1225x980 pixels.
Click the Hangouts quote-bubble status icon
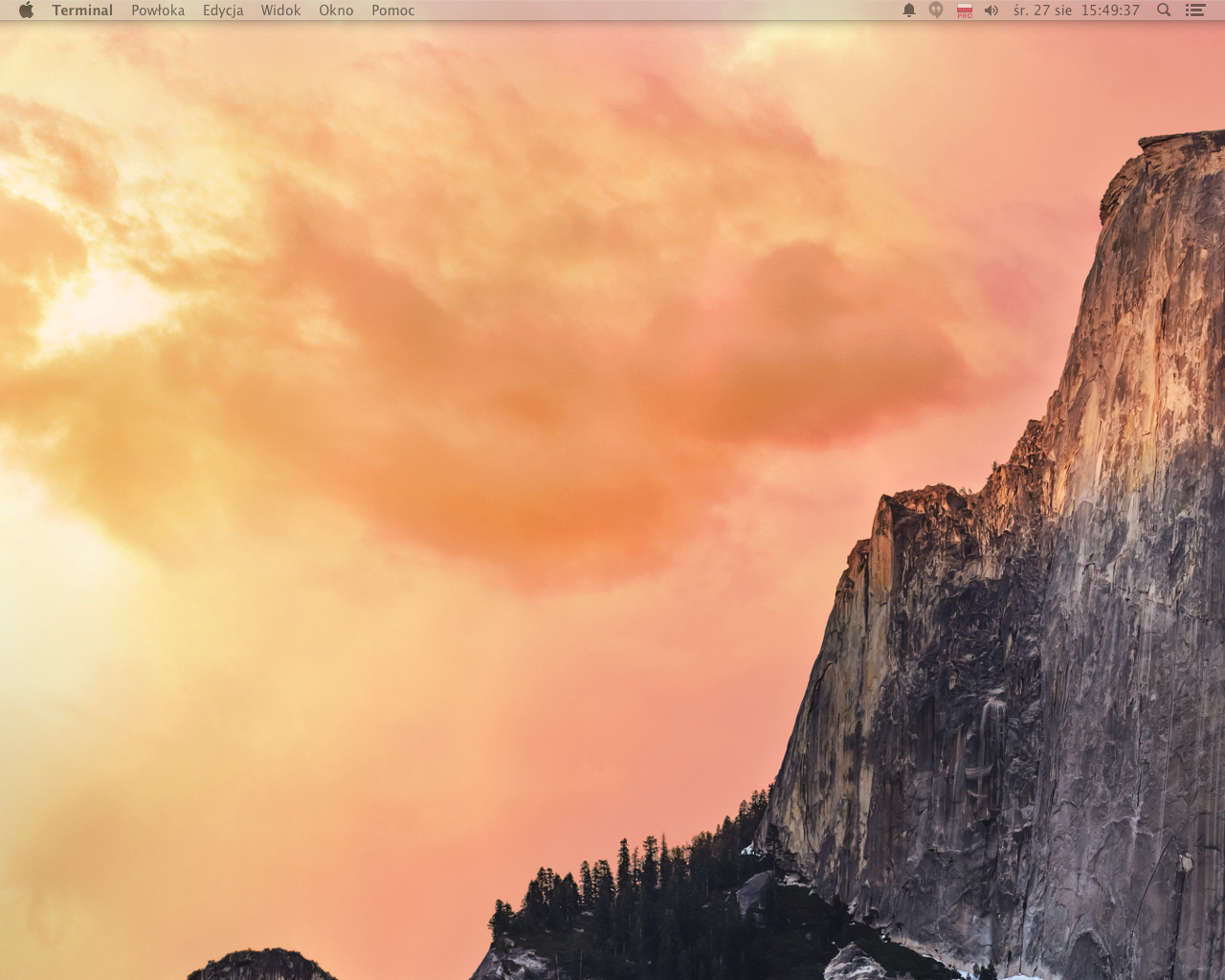pyautogui.click(x=936, y=10)
